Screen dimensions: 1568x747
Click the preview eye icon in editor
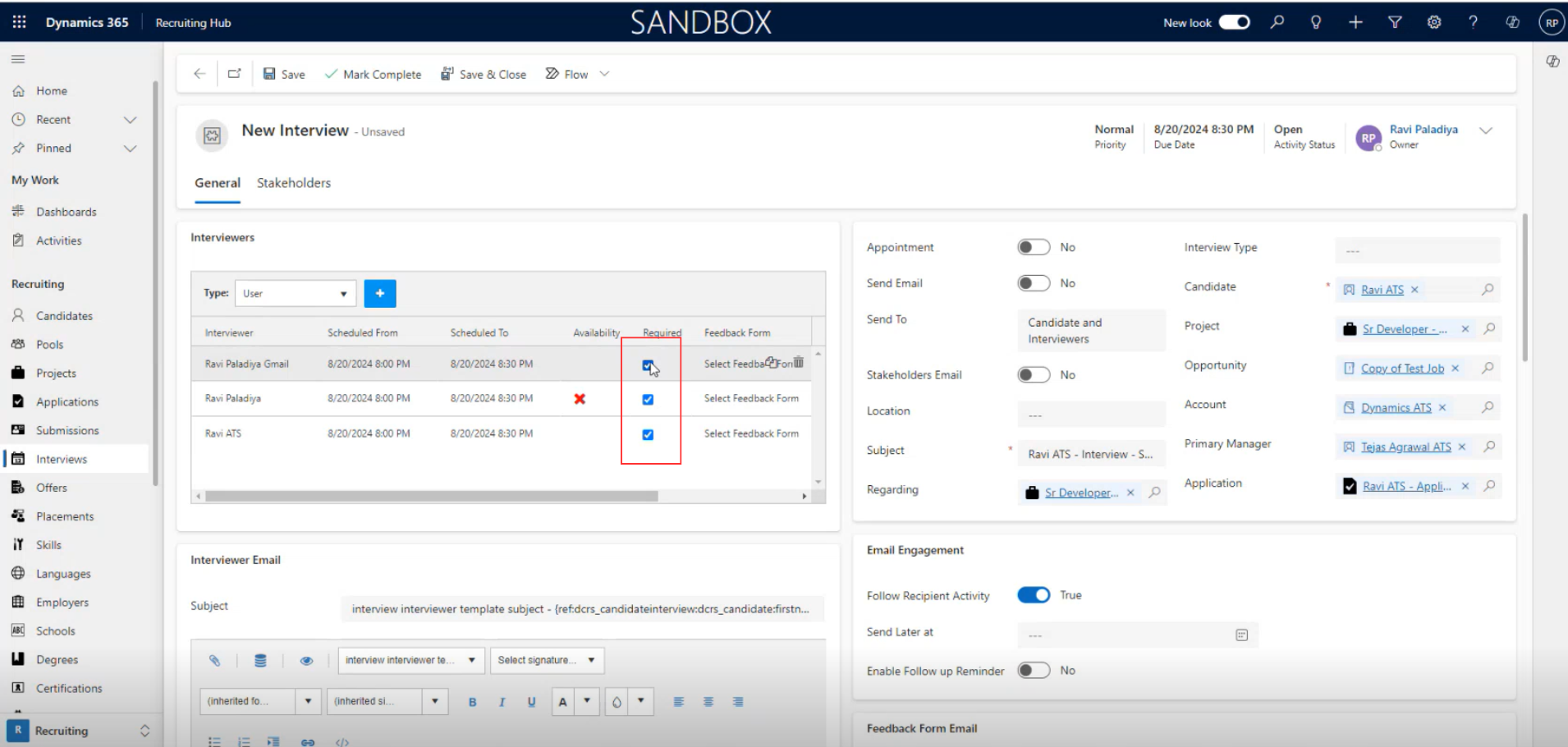[306, 660]
